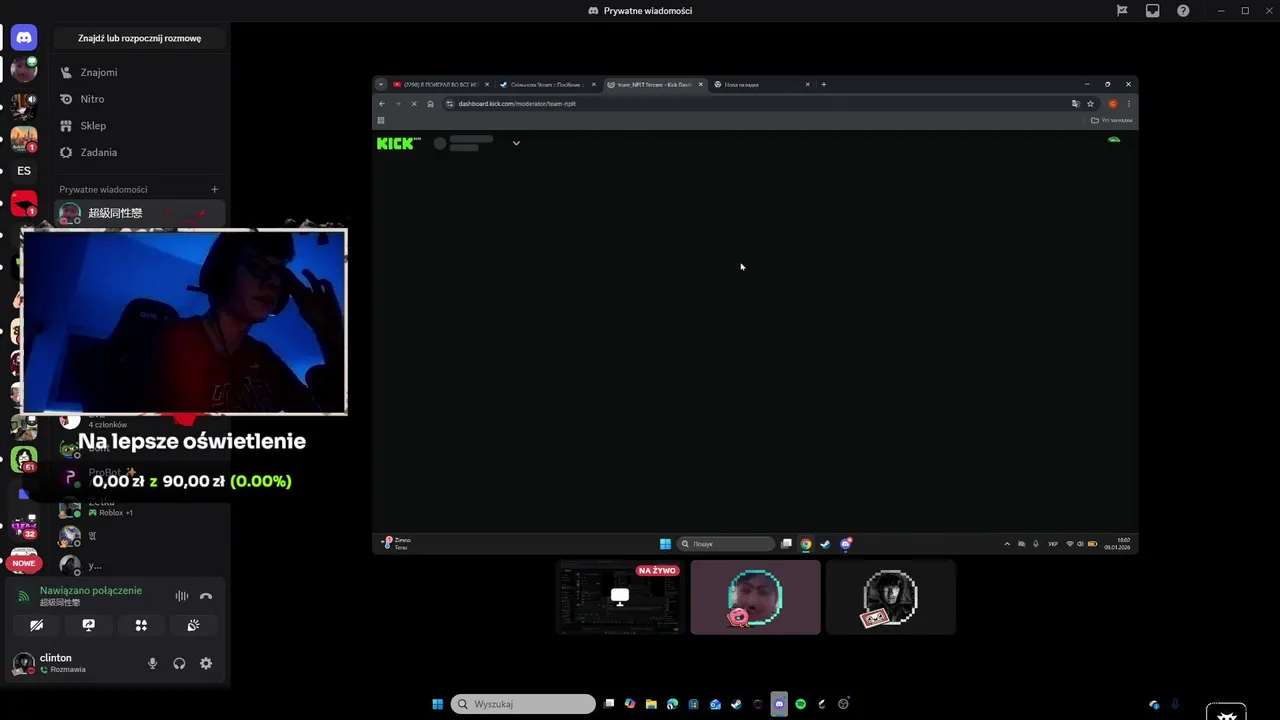Toggle noise suppression waveform icon

tap(181, 596)
